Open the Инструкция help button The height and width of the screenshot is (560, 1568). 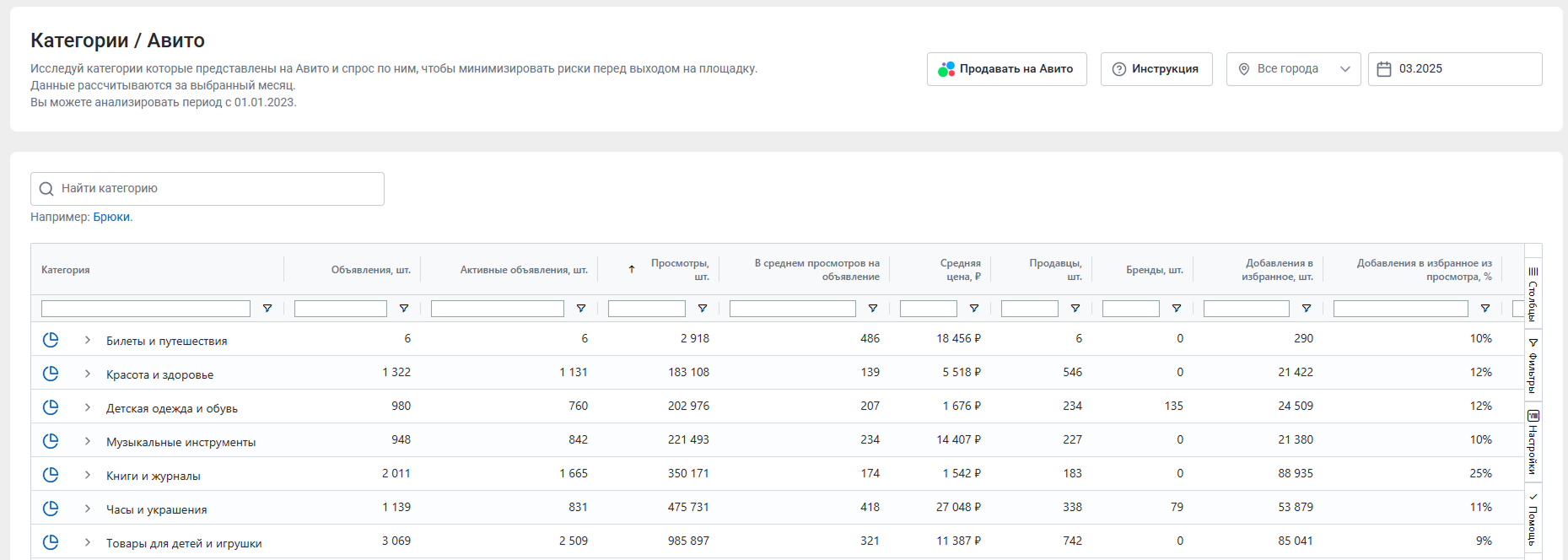[x=1156, y=69]
